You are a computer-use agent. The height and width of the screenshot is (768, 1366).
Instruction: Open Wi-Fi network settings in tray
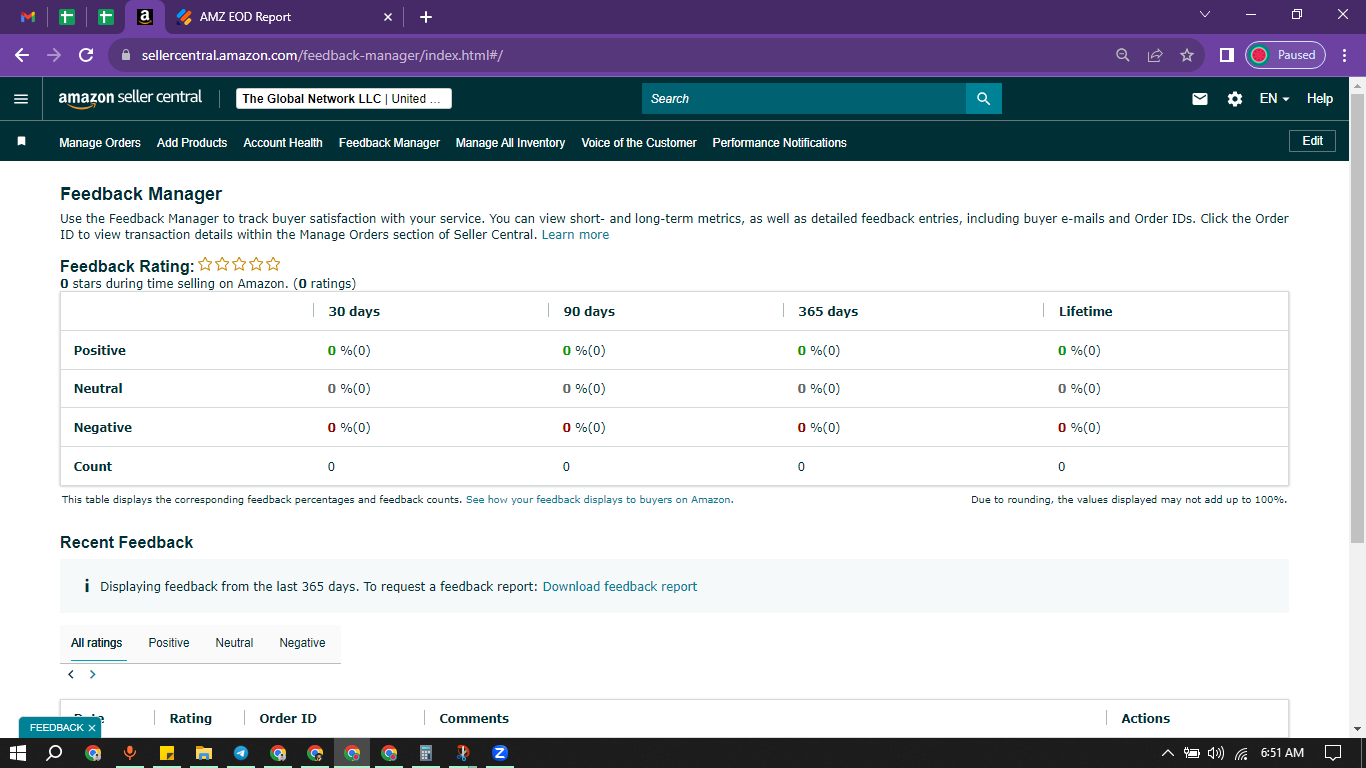1241,753
